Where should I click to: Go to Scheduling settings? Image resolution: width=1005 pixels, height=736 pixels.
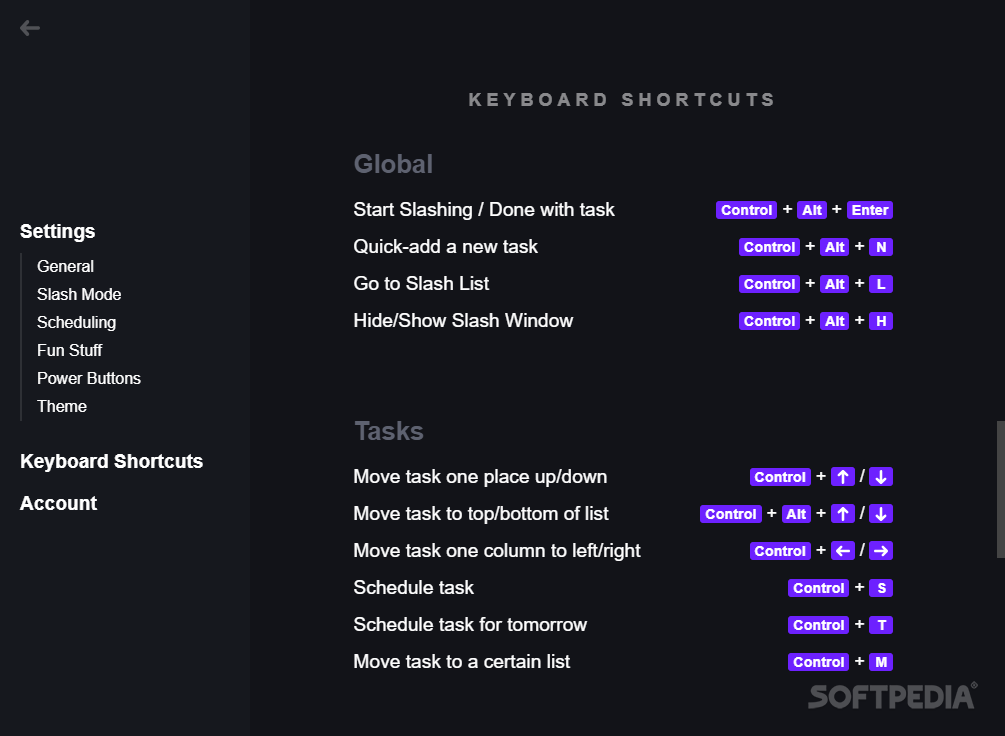coord(76,322)
